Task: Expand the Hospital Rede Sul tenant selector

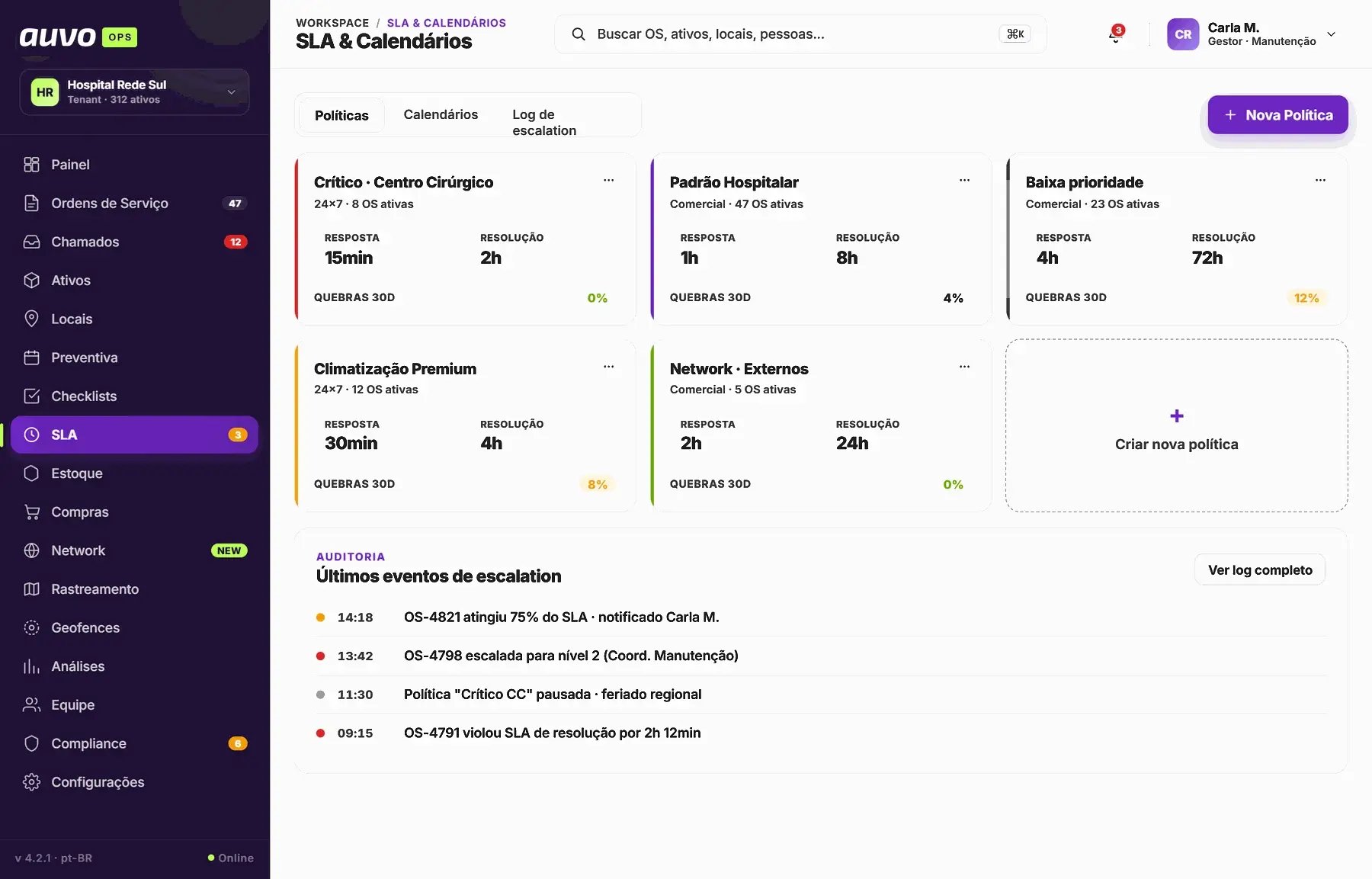Action: click(134, 92)
